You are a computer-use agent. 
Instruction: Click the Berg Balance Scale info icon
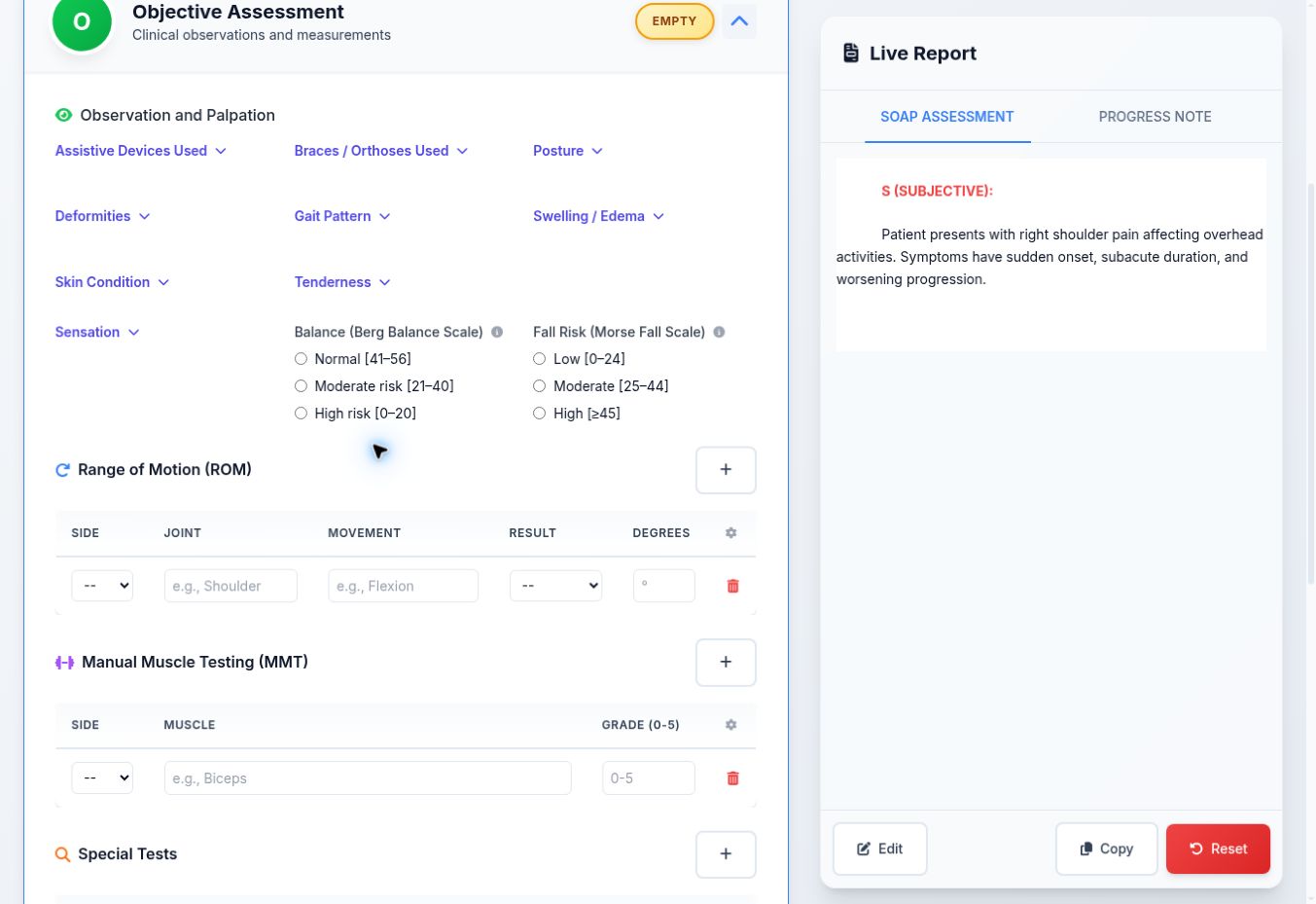tap(497, 332)
